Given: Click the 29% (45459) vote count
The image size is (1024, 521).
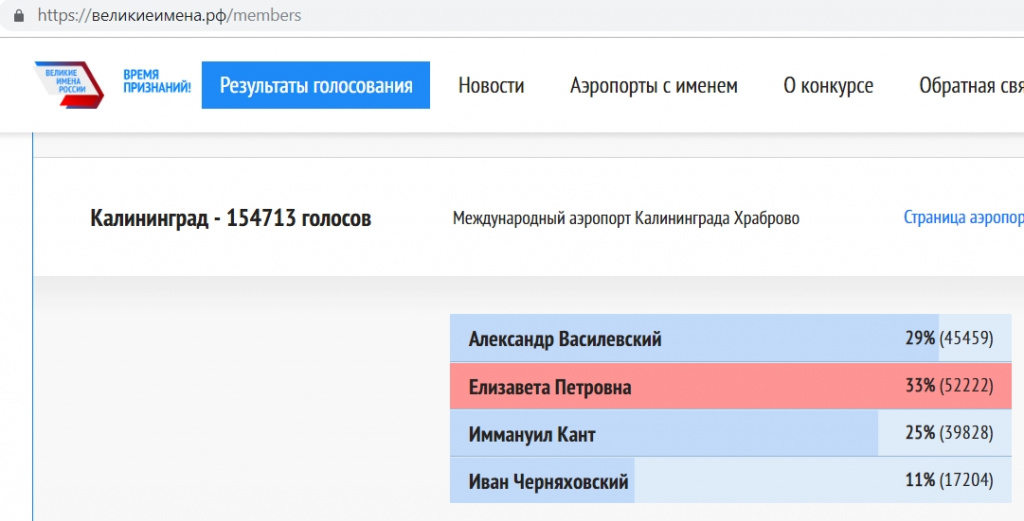Looking at the screenshot, I should tap(949, 338).
